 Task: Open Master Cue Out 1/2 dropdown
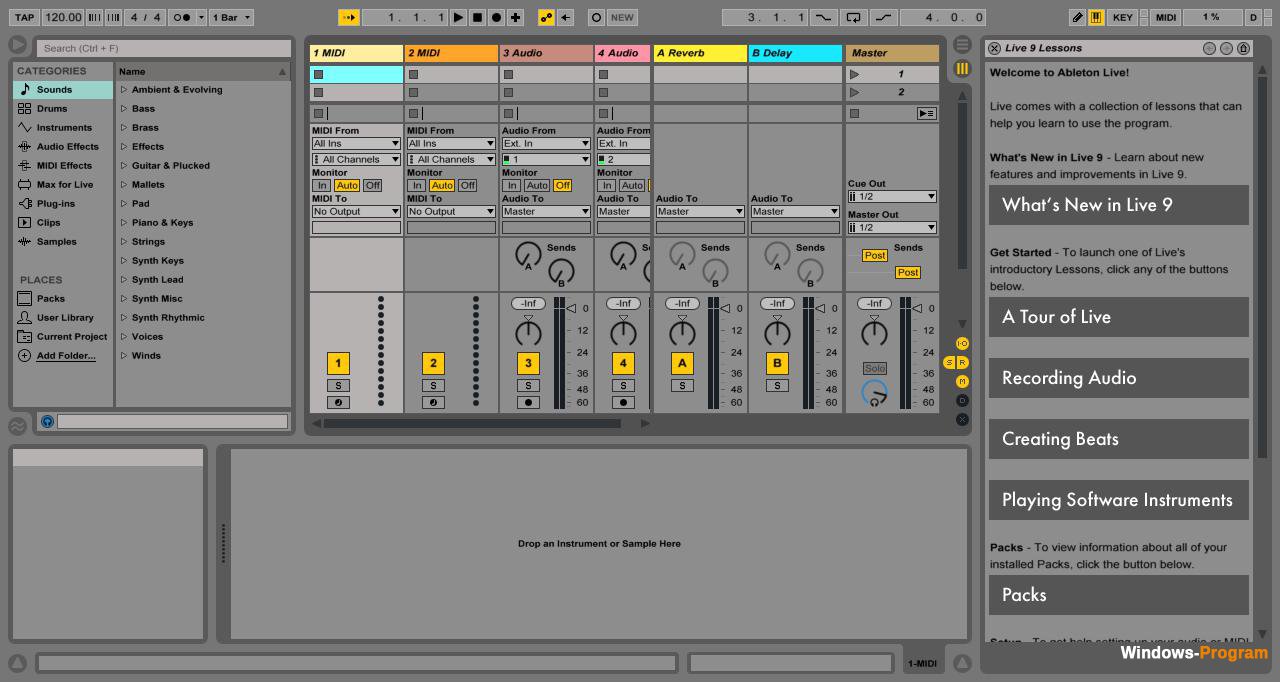click(x=892, y=196)
